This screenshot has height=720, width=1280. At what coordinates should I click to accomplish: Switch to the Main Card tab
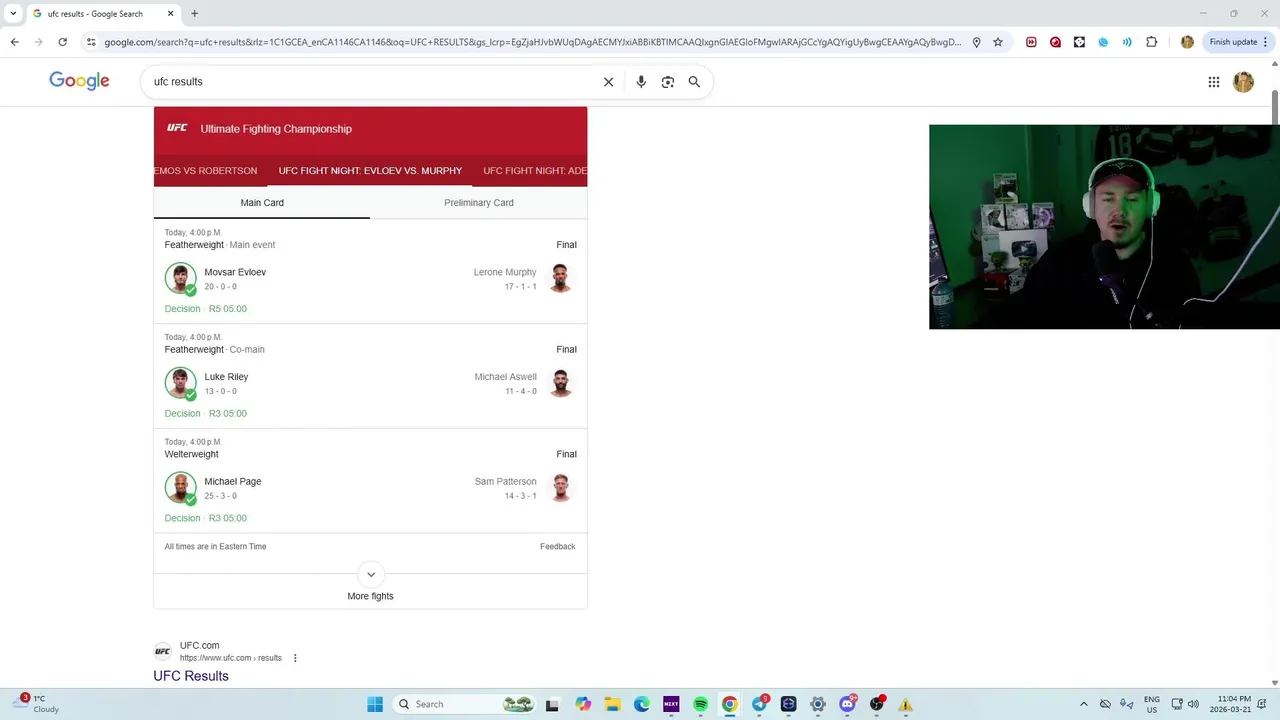point(262,203)
